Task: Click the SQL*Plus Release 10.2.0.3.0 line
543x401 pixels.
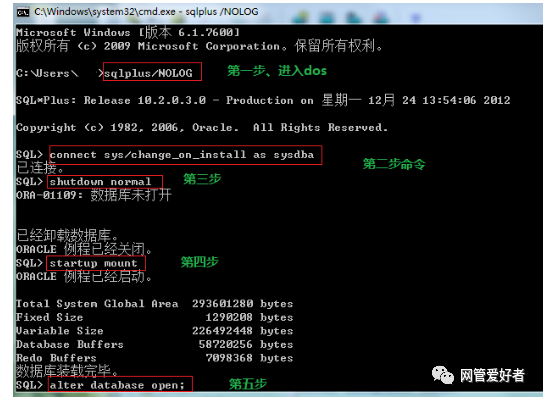Action: coord(263,100)
